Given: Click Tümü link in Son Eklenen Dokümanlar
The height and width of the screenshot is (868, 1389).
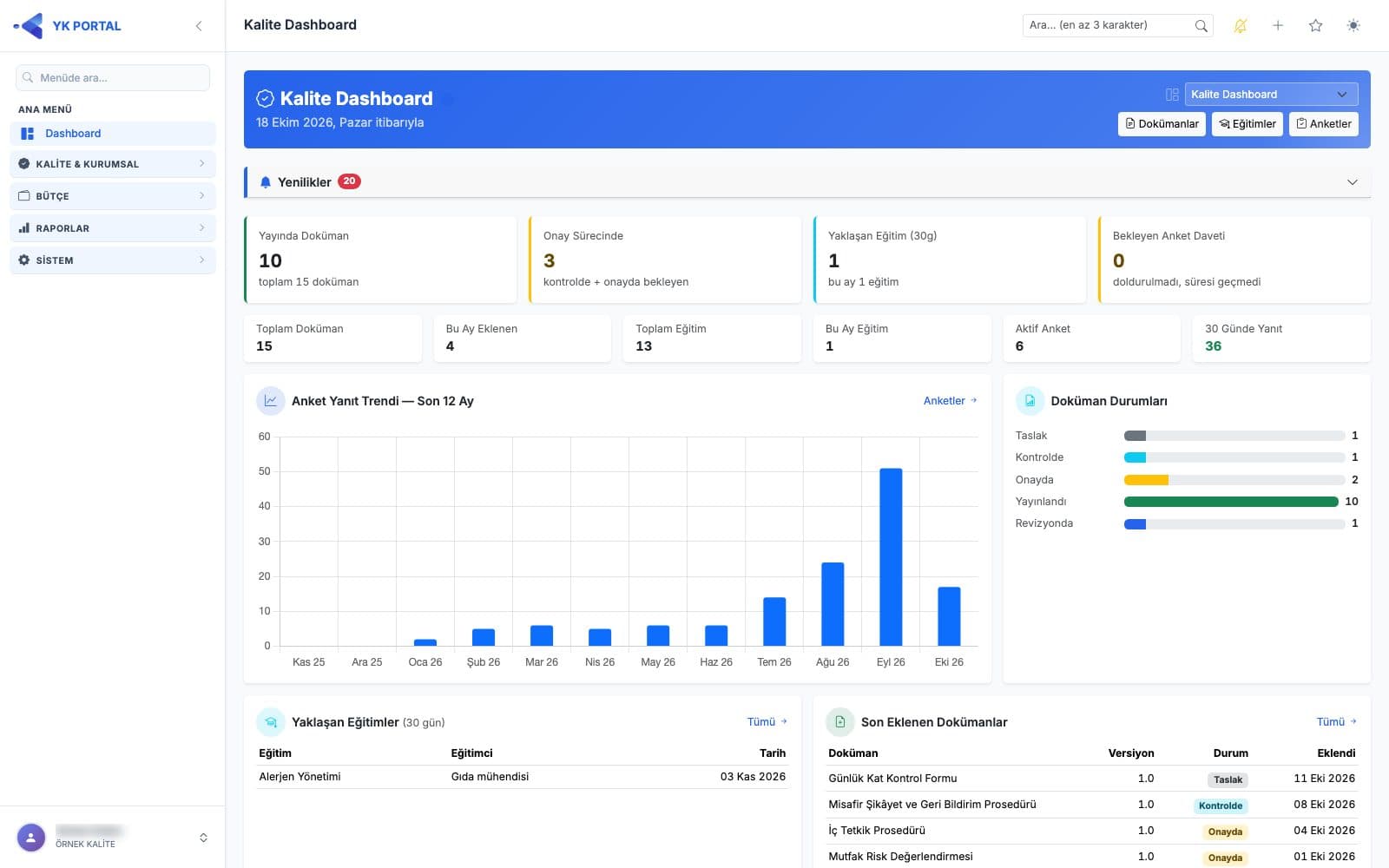Looking at the screenshot, I should [x=1336, y=722].
